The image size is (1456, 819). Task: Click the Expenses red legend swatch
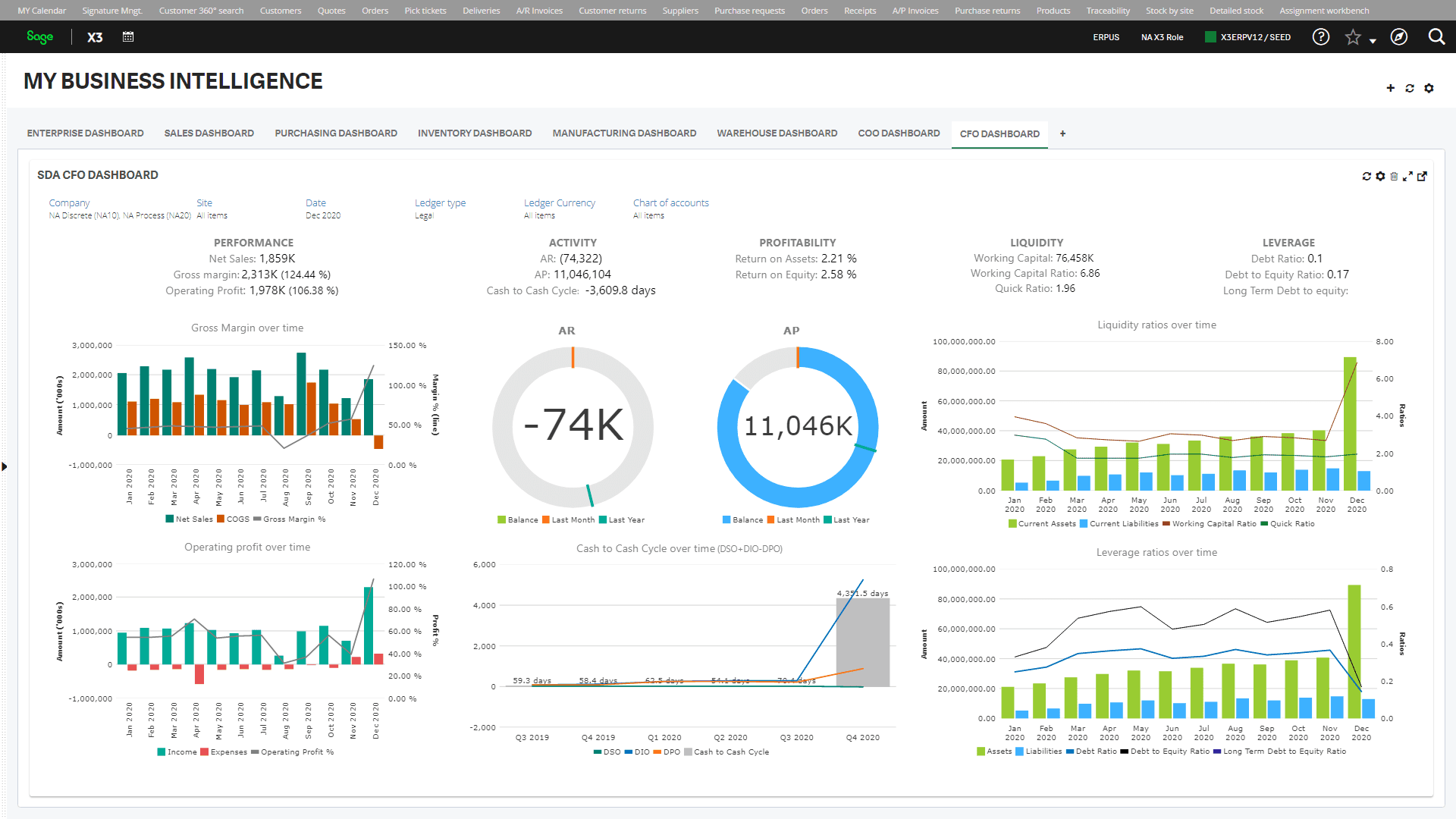click(204, 752)
